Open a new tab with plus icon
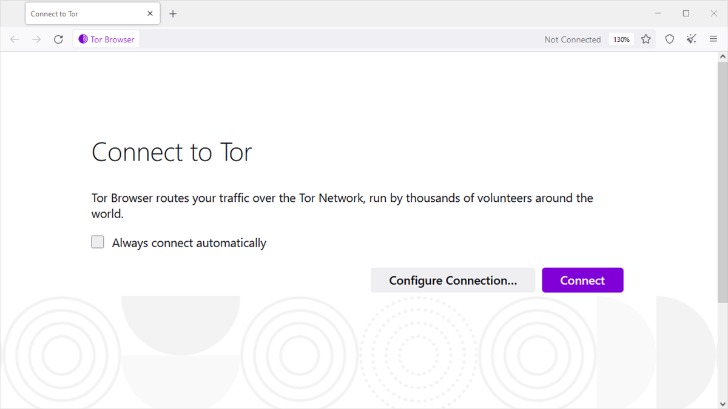The height and width of the screenshot is (409, 728). (x=173, y=14)
